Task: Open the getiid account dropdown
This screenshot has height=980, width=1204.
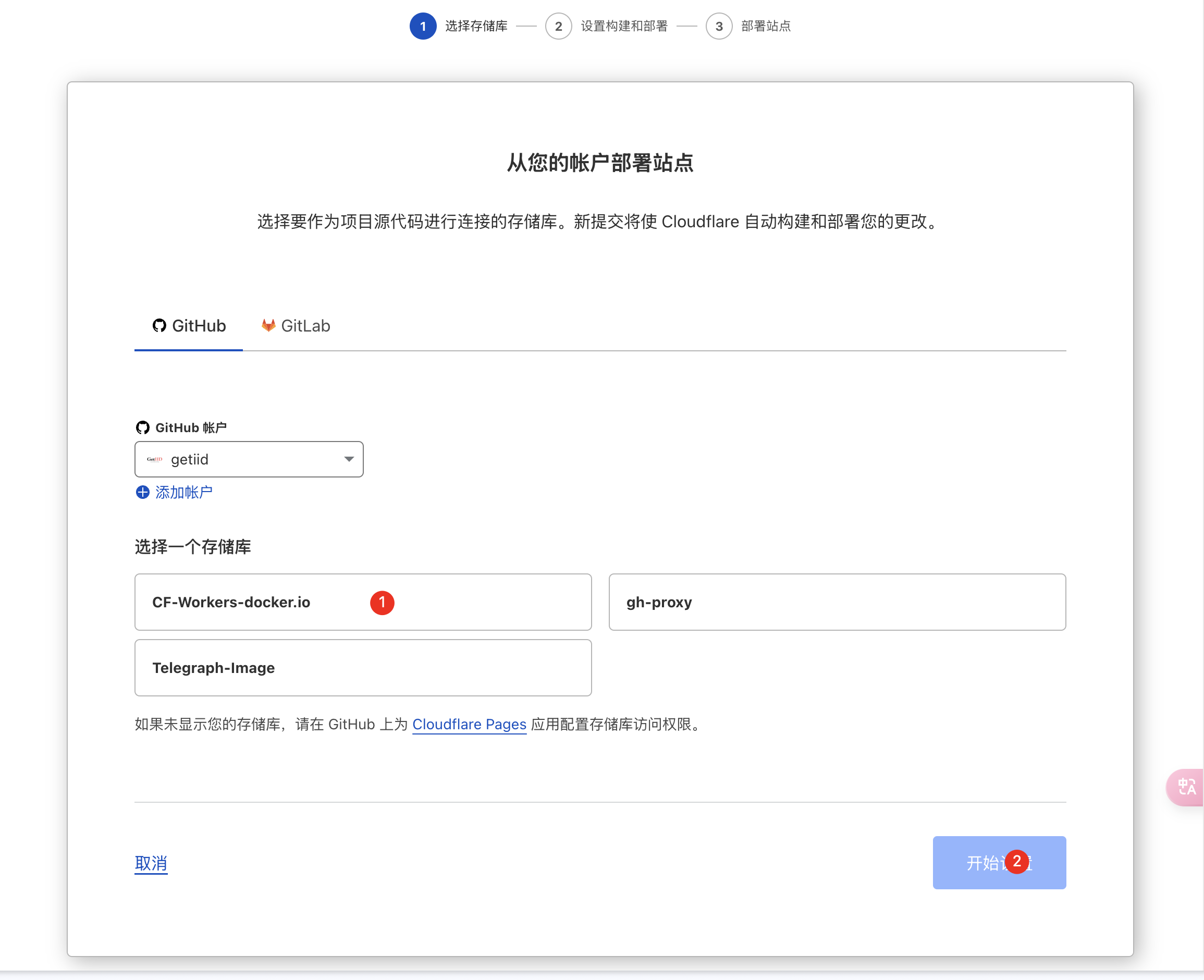Action: click(249, 459)
